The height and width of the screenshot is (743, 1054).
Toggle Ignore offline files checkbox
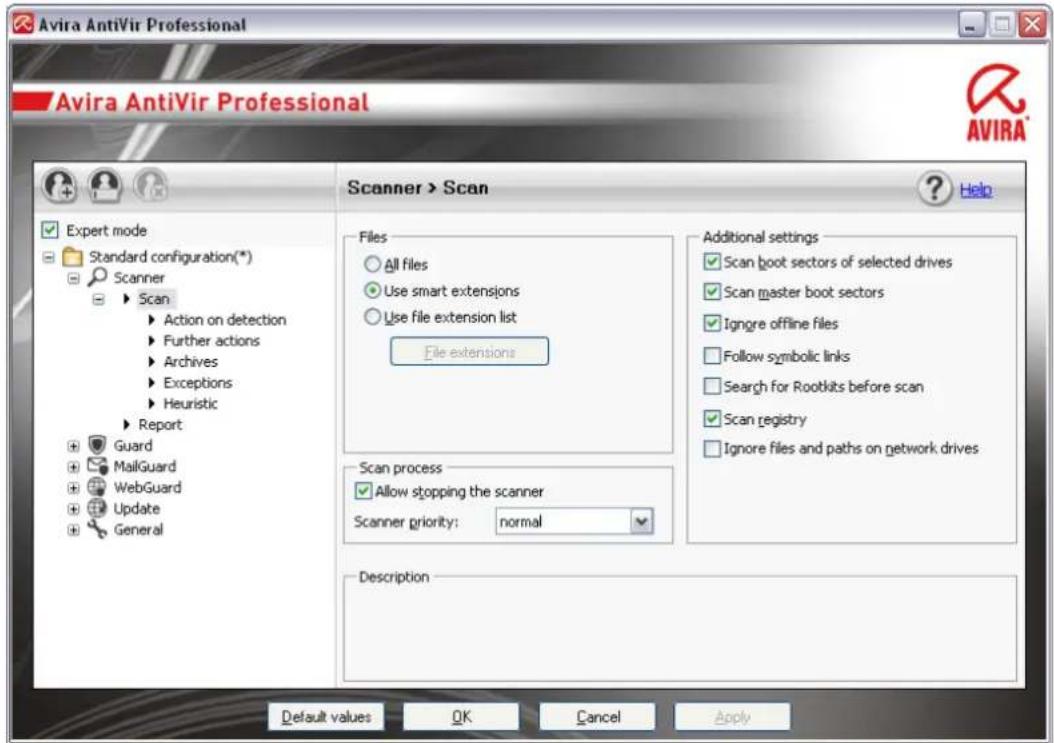click(x=712, y=323)
